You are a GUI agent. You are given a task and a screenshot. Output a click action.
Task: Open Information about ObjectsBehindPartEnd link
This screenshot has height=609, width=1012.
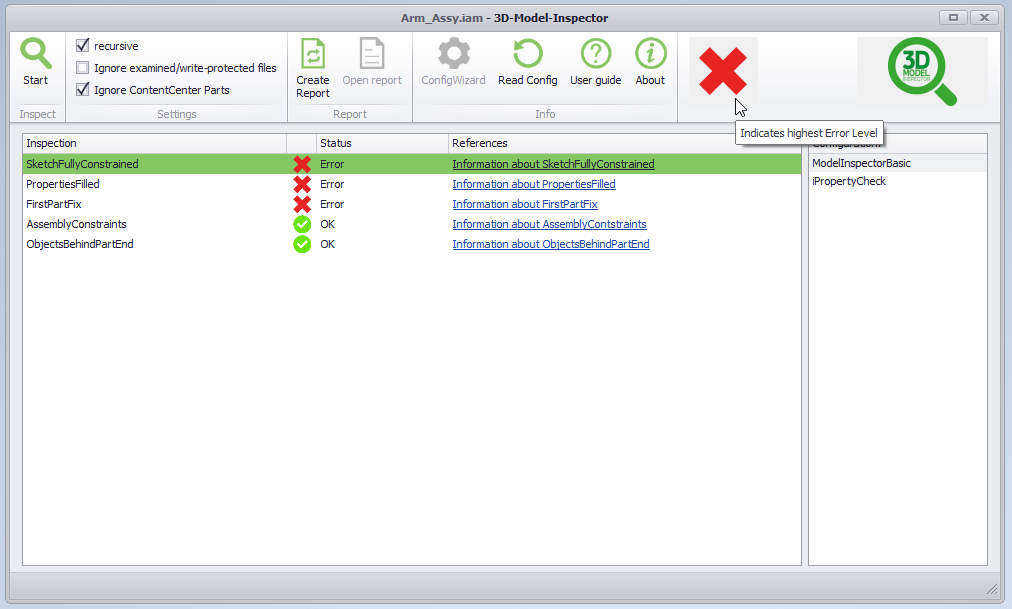pyautogui.click(x=551, y=244)
